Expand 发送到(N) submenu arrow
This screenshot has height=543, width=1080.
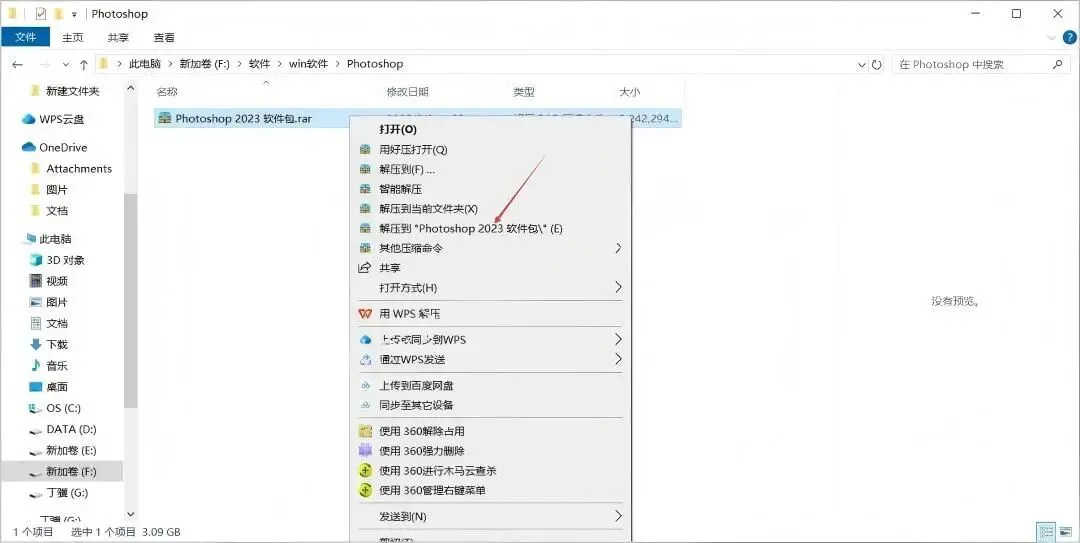tap(618, 516)
